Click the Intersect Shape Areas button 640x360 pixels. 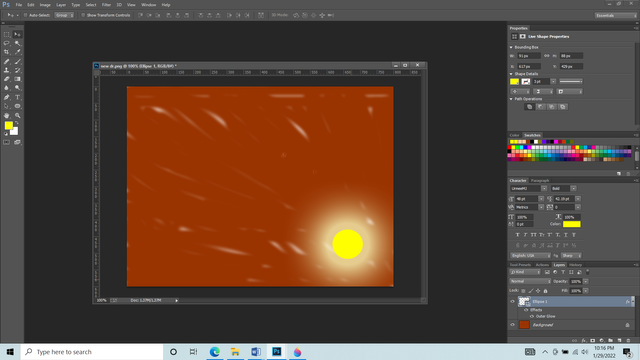(x=551, y=107)
